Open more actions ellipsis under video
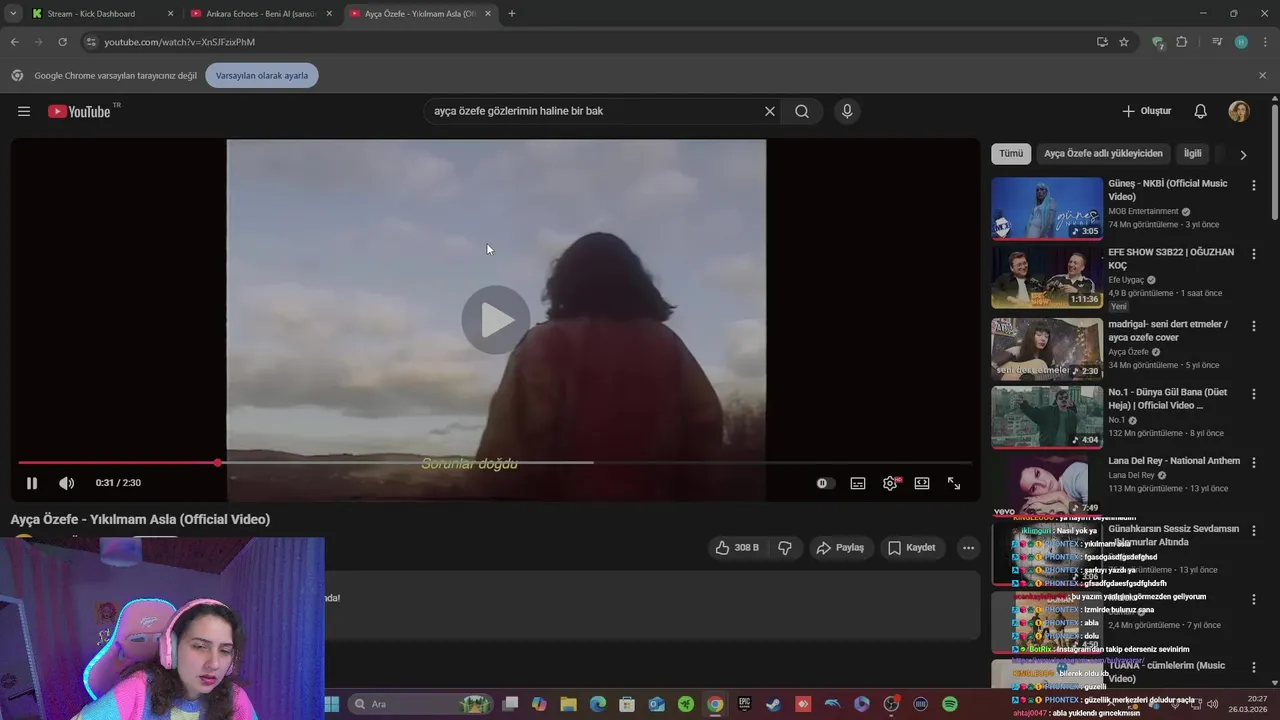The image size is (1280, 720). point(968,548)
